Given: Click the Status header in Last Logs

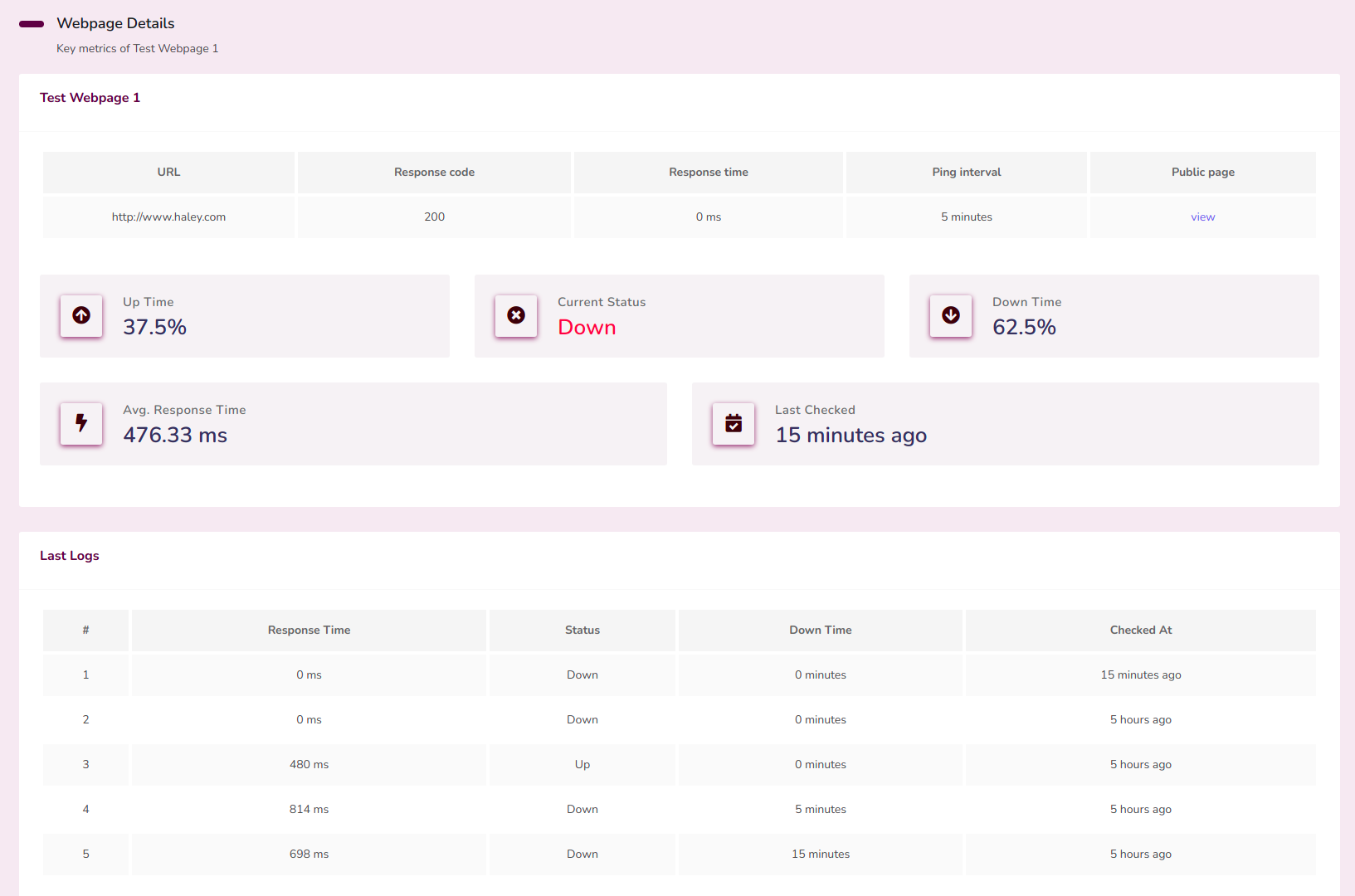Looking at the screenshot, I should click(x=582, y=631).
